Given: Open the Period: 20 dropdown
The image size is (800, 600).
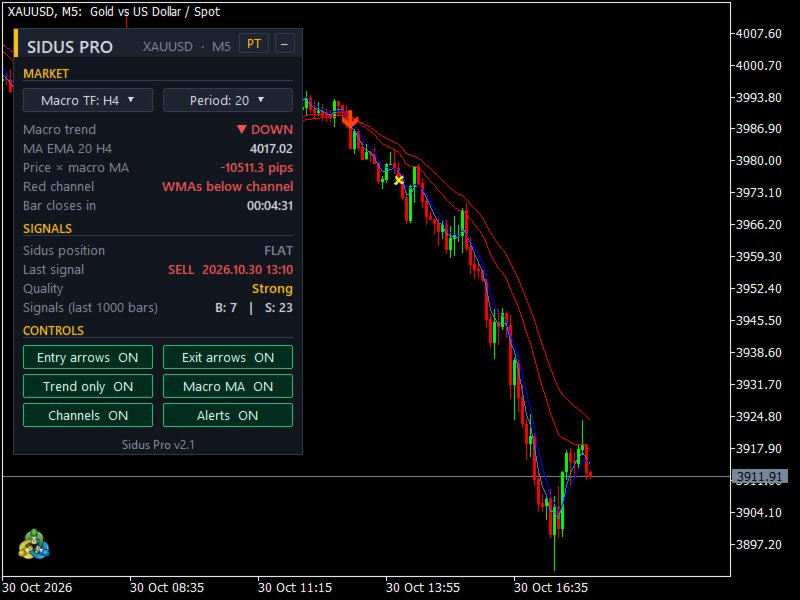Looking at the screenshot, I should click(x=228, y=100).
